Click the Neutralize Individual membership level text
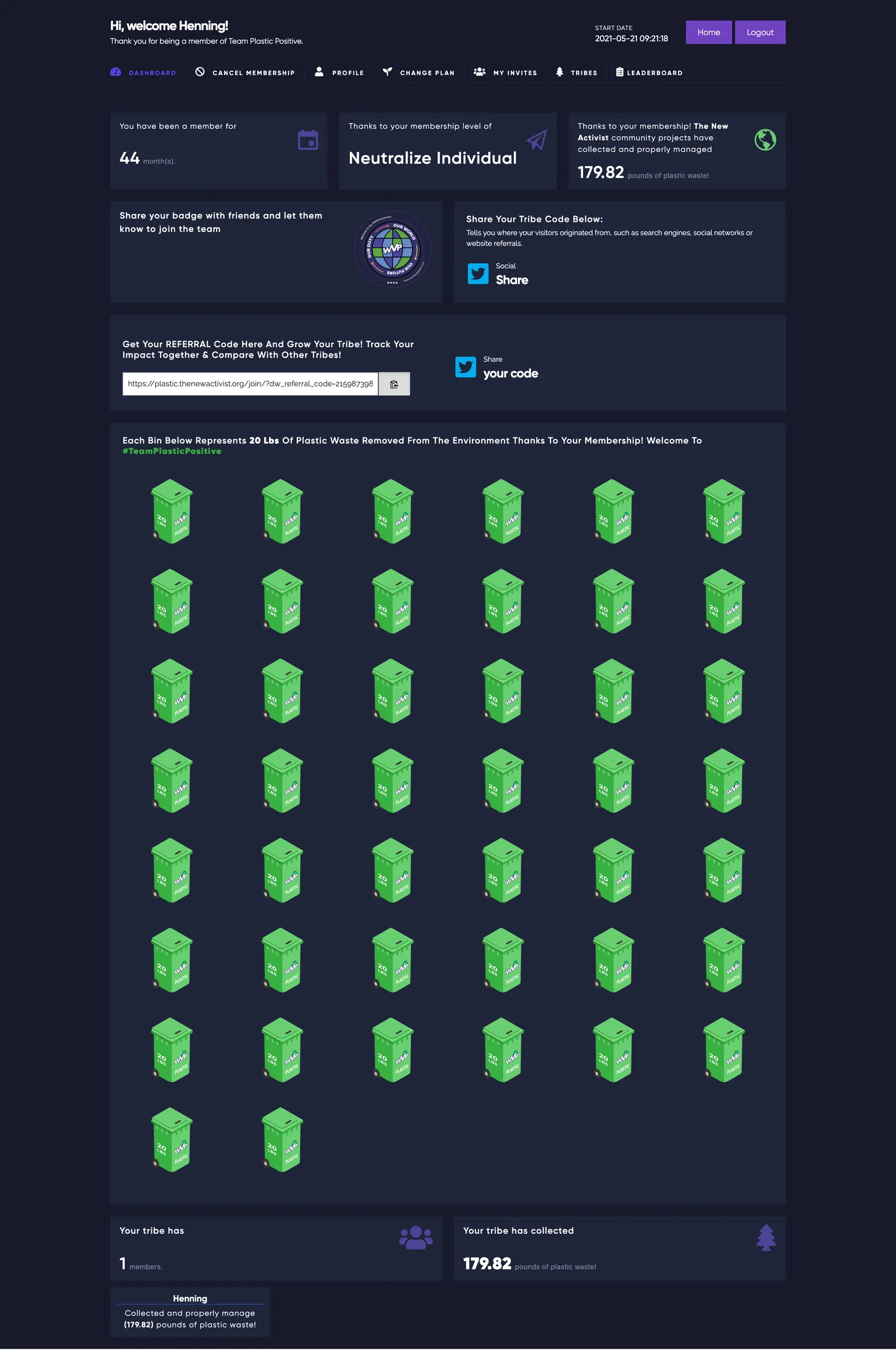This screenshot has width=896, height=1350. 432,158
